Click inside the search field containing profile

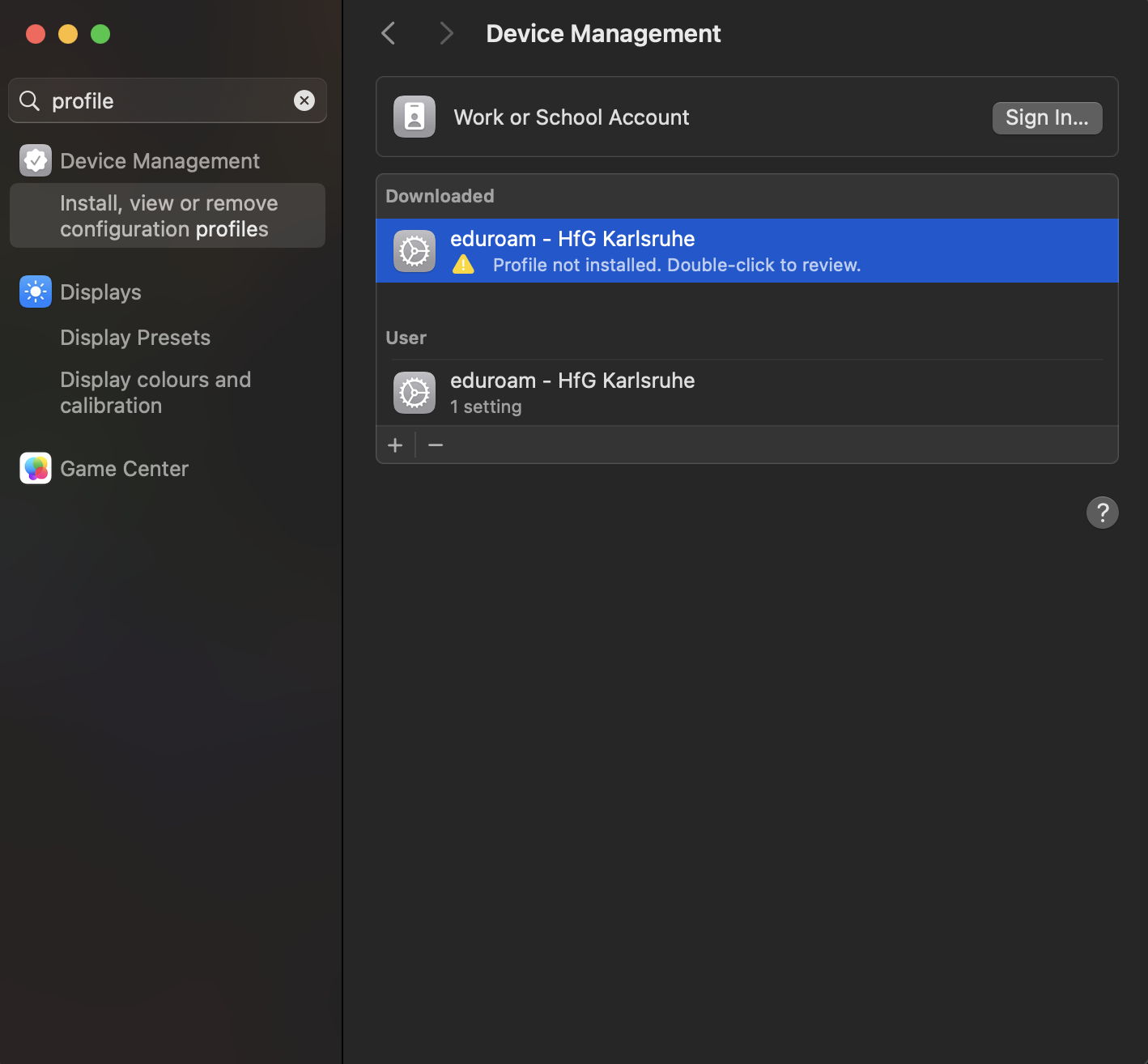(168, 100)
